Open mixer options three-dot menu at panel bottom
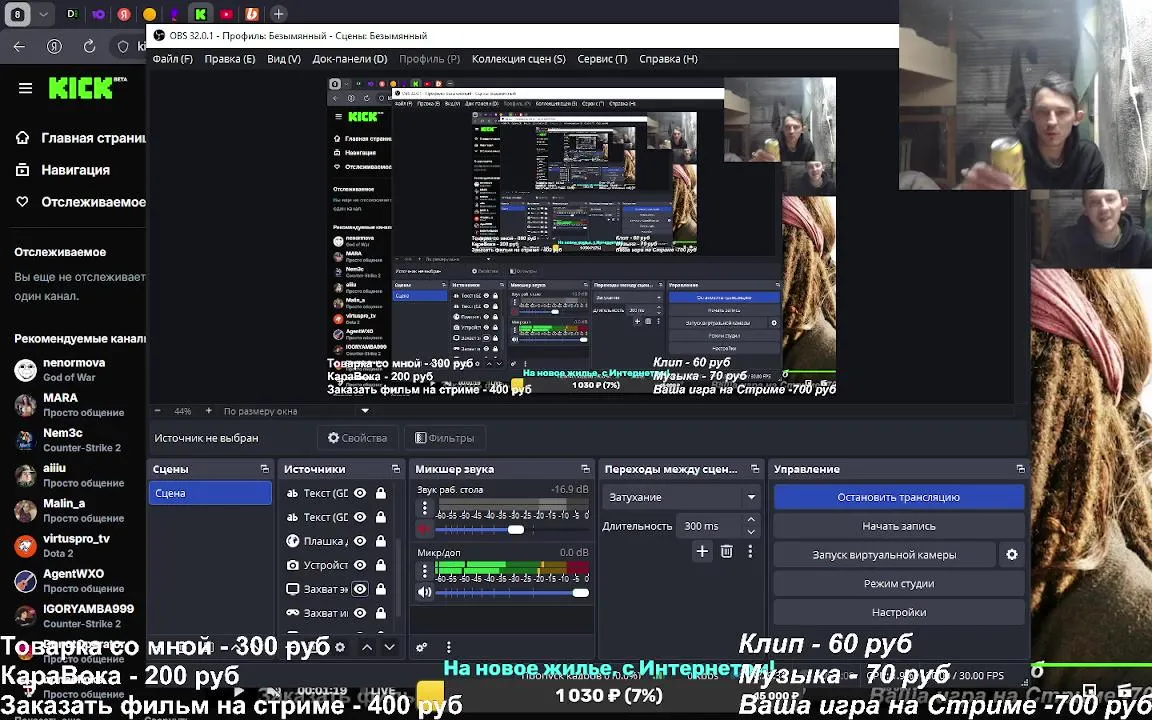Viewport: 1152px width, 720px height. pyautogui.click(x=448, y=647)
